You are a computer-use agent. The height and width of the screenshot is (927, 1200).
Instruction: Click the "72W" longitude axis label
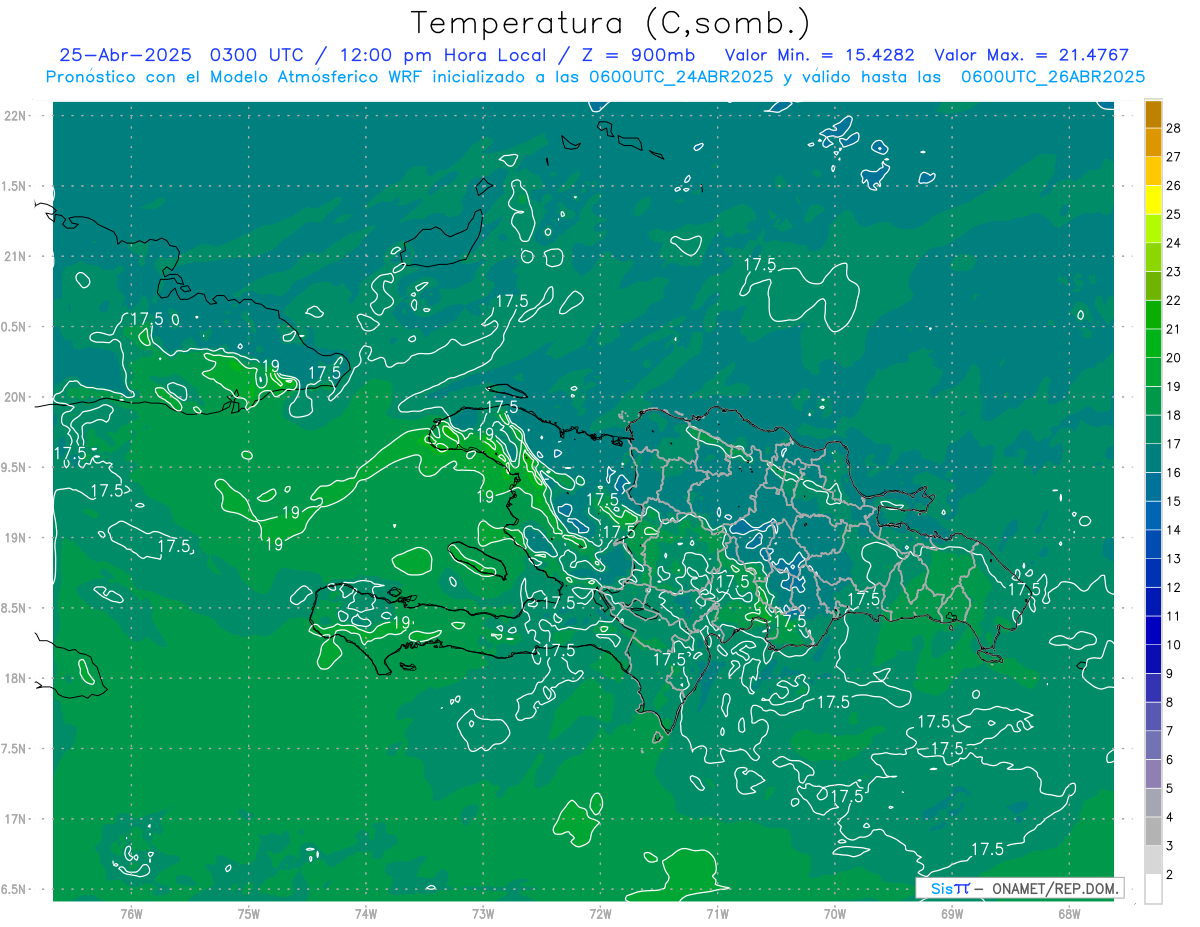[x=600, y=913]
